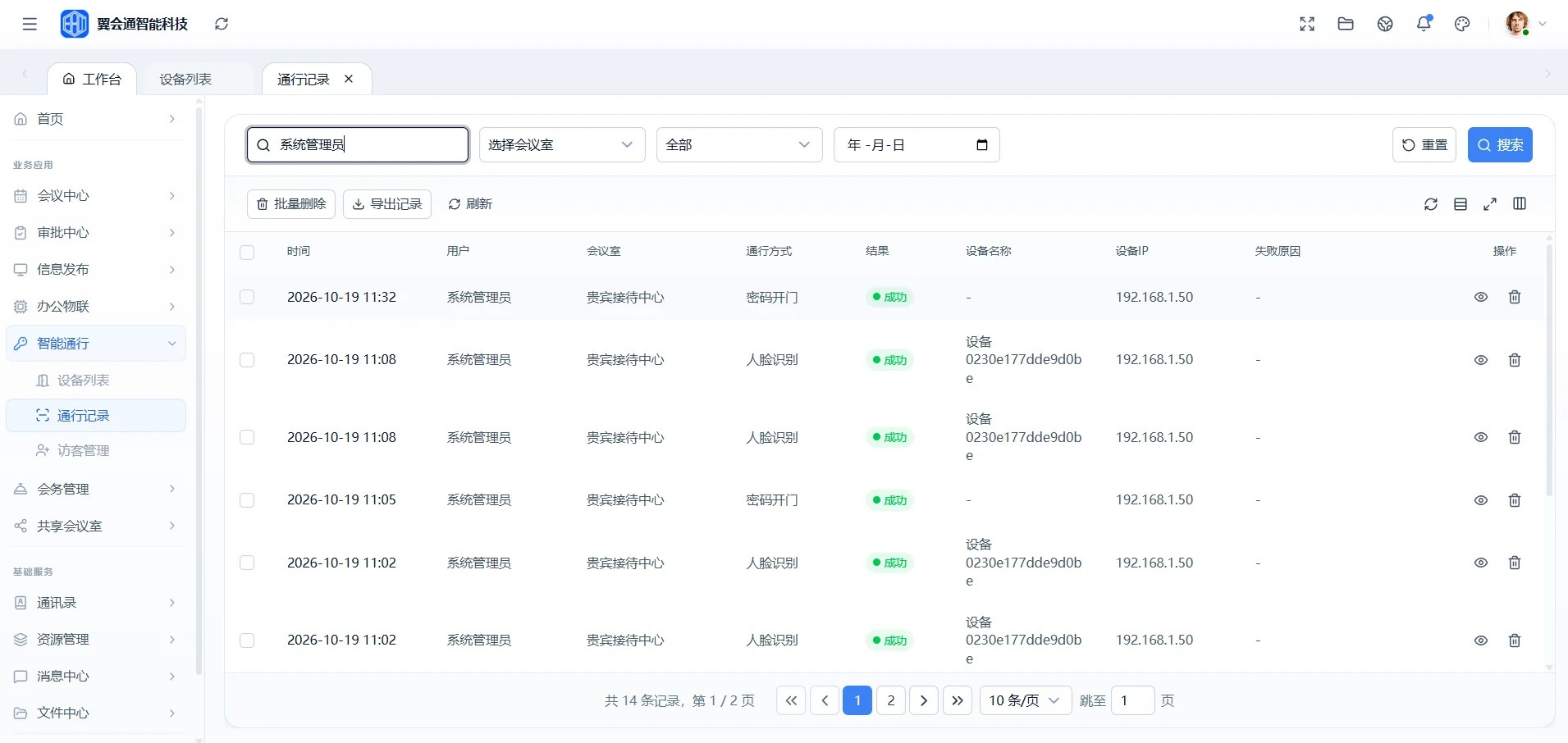This screenshot has height=743, width=1568.
Task: Collapse the sidebar with the hamburger icon
Action: point(30,24)
